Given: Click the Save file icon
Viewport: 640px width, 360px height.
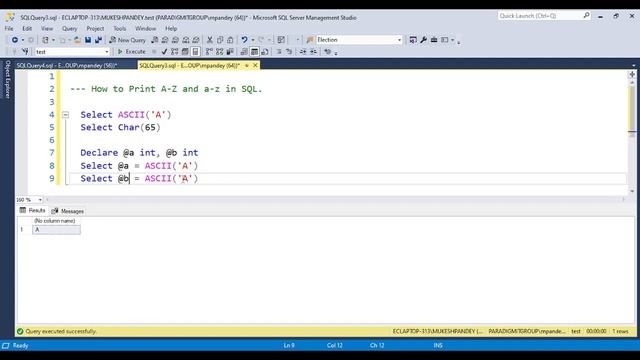Looking at the screenshot, I should 88,40.
